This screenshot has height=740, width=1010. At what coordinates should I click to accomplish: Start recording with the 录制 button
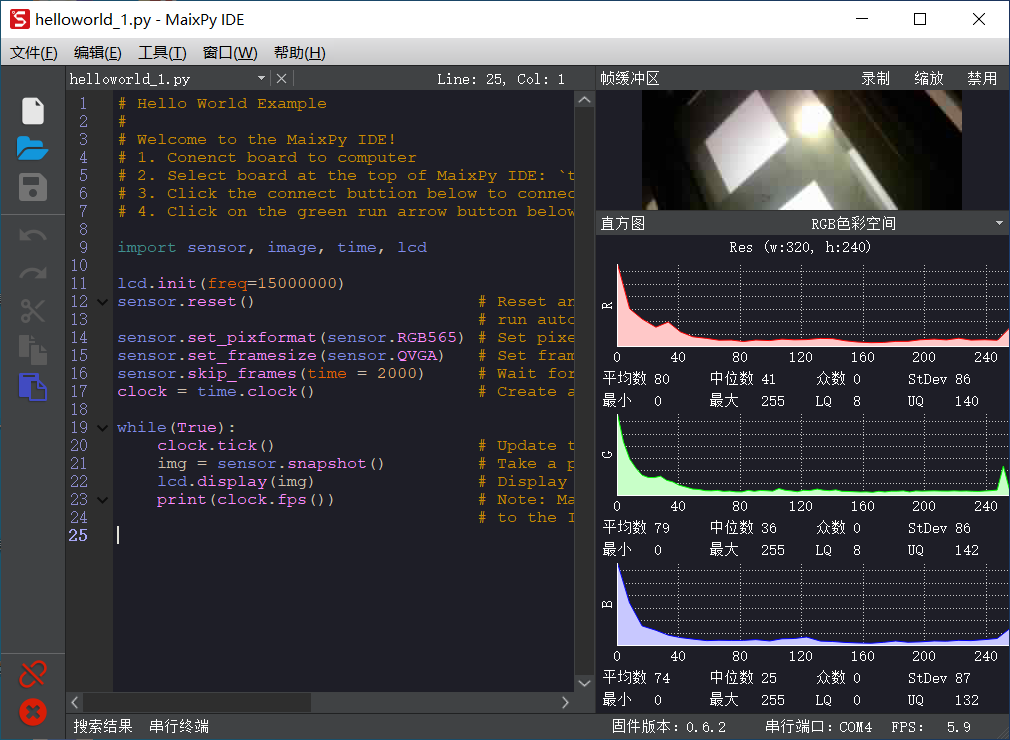[876, 77]
